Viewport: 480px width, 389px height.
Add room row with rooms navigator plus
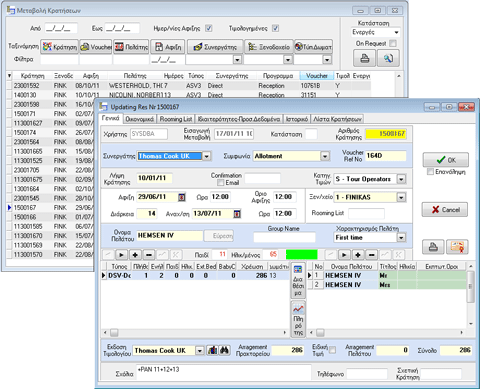pos(135,255)
